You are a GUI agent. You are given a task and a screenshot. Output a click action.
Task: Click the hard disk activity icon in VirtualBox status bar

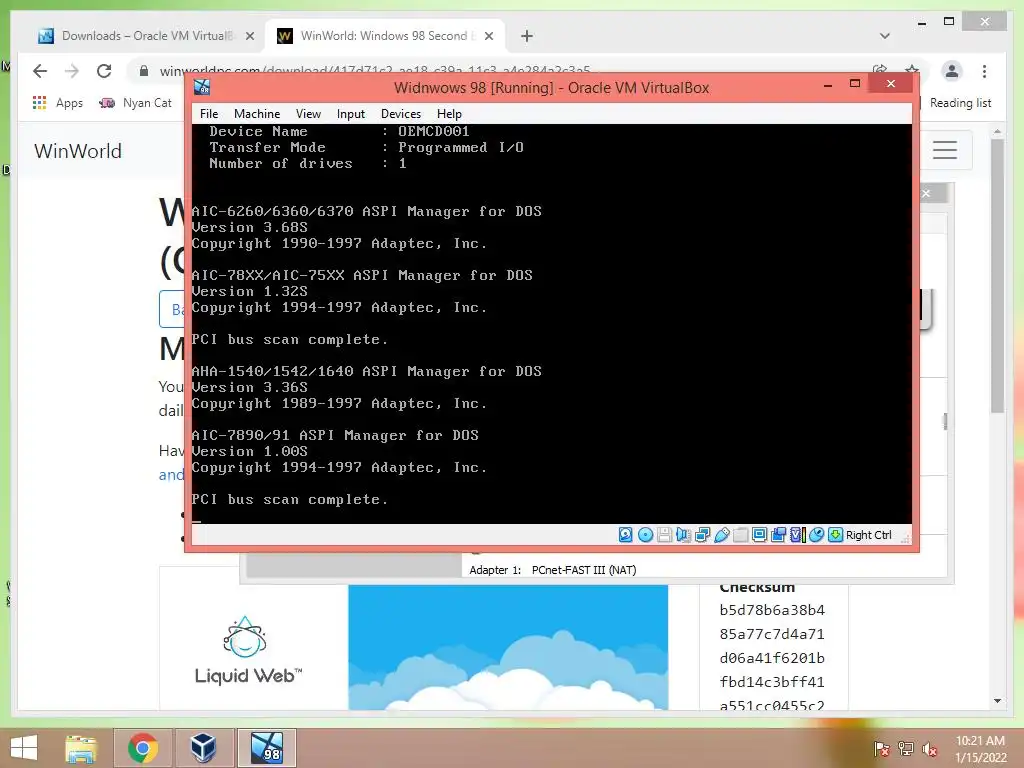[625, 535]
